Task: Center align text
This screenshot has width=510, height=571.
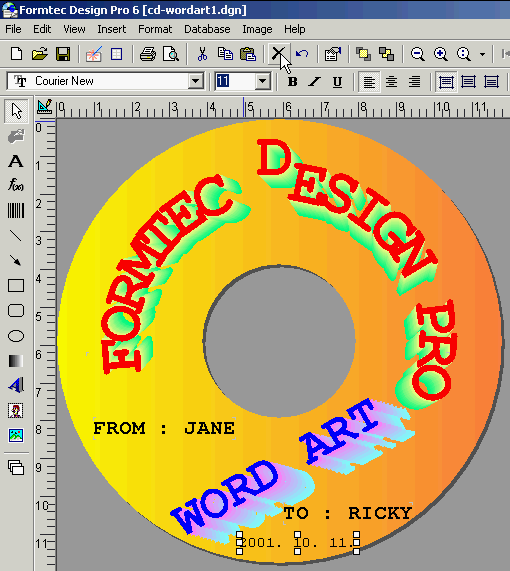Action: pos(392,82)
